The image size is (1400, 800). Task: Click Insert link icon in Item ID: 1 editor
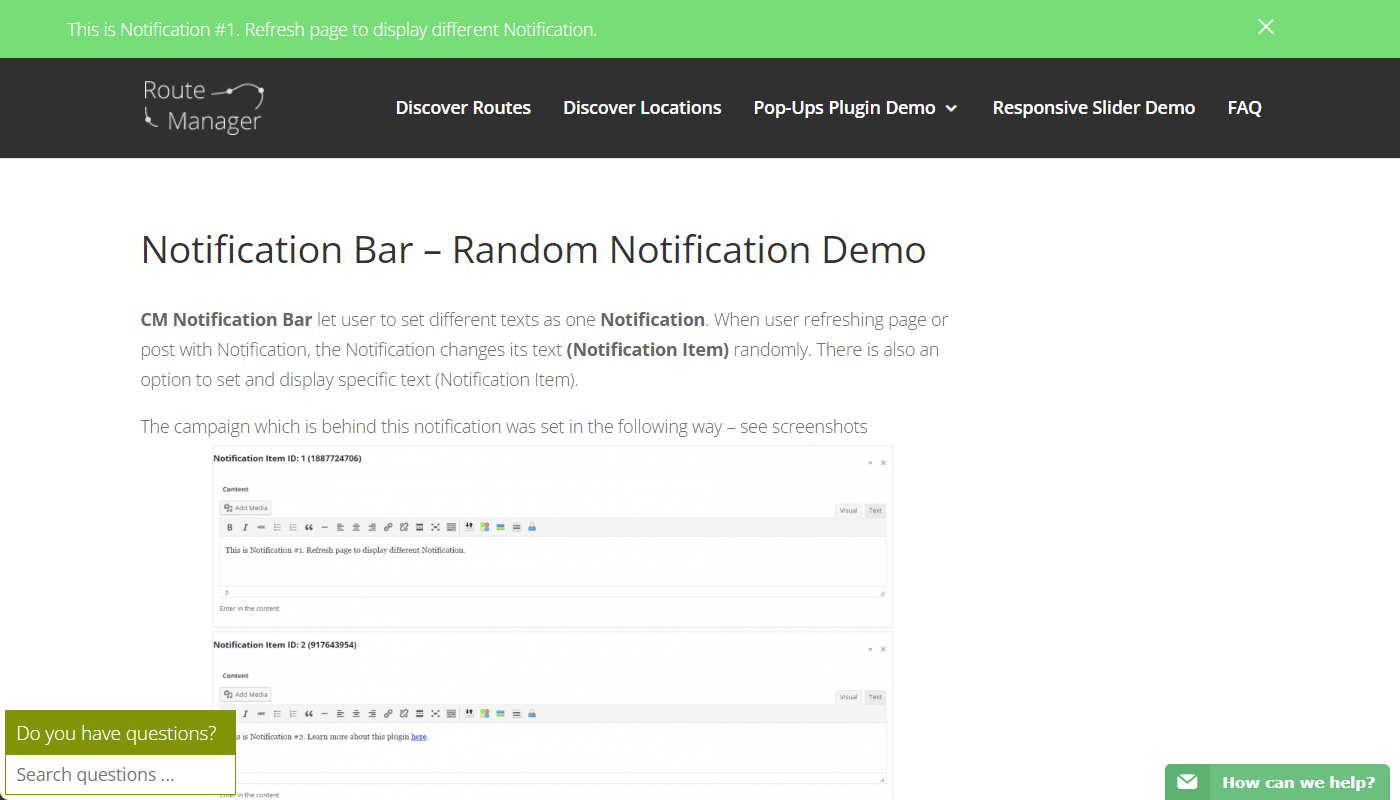click(388, 527)
